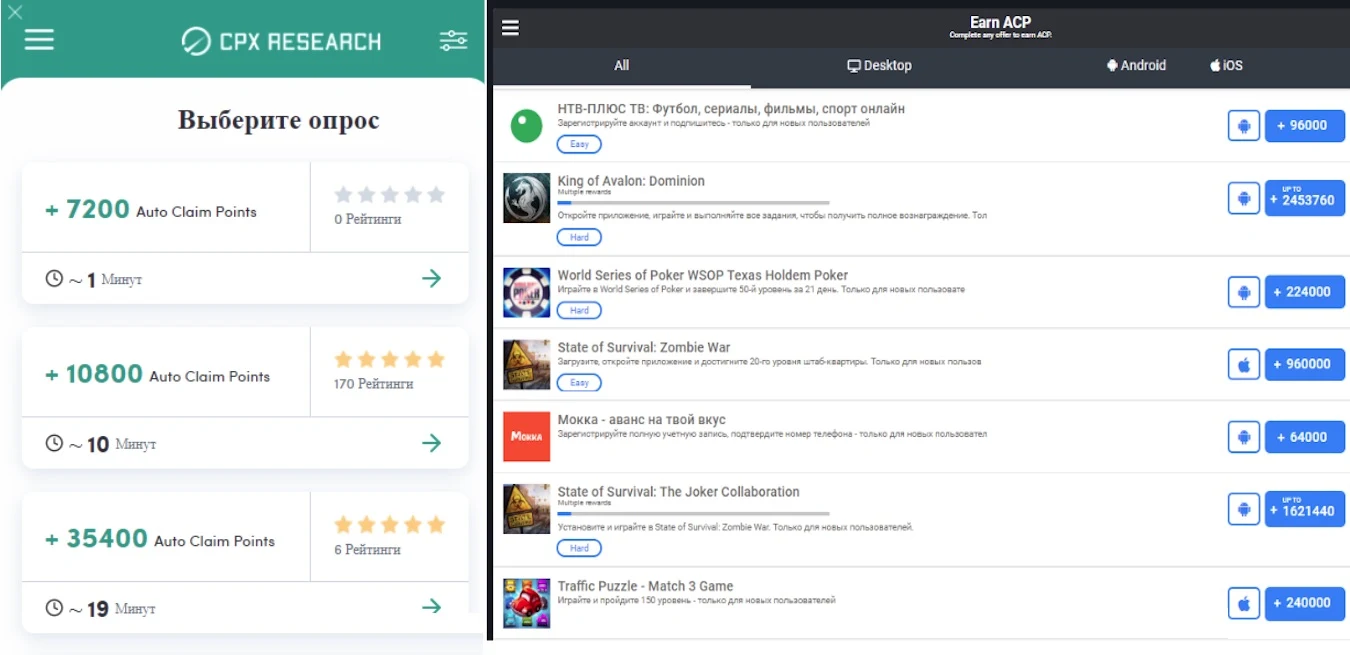Click the Android icon for the Мокка offer
This screenshot has width=1350, height=655.
1243,437
